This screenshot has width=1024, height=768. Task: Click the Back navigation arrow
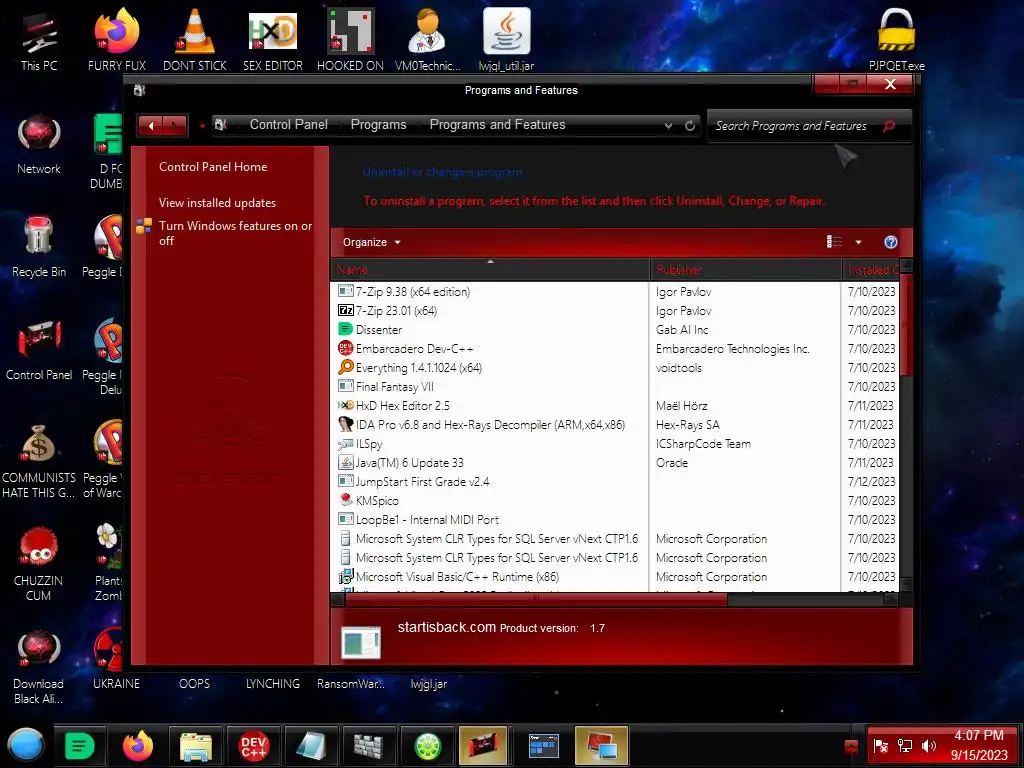point(151,125)
